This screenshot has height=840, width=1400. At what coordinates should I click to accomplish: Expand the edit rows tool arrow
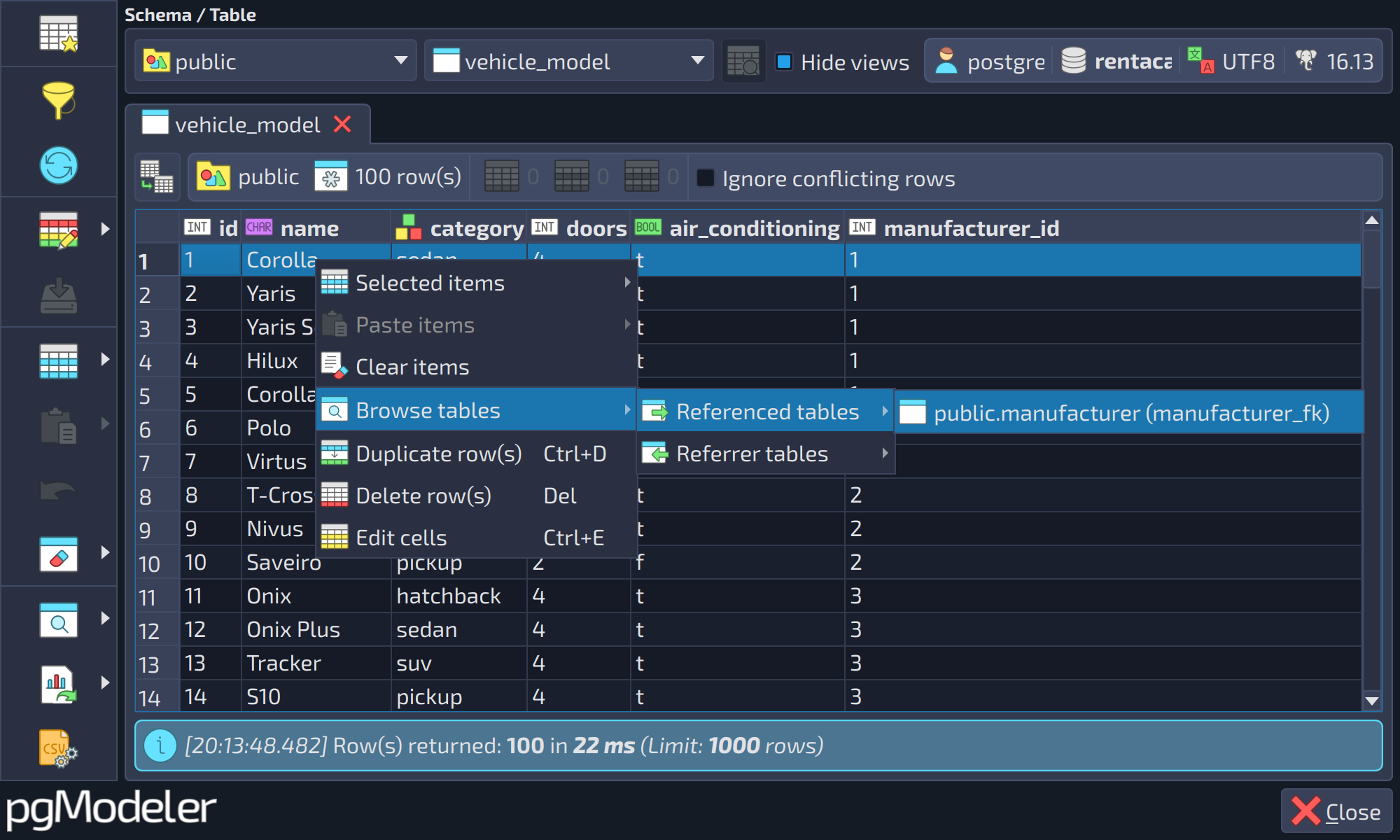(x=105, y=229)
